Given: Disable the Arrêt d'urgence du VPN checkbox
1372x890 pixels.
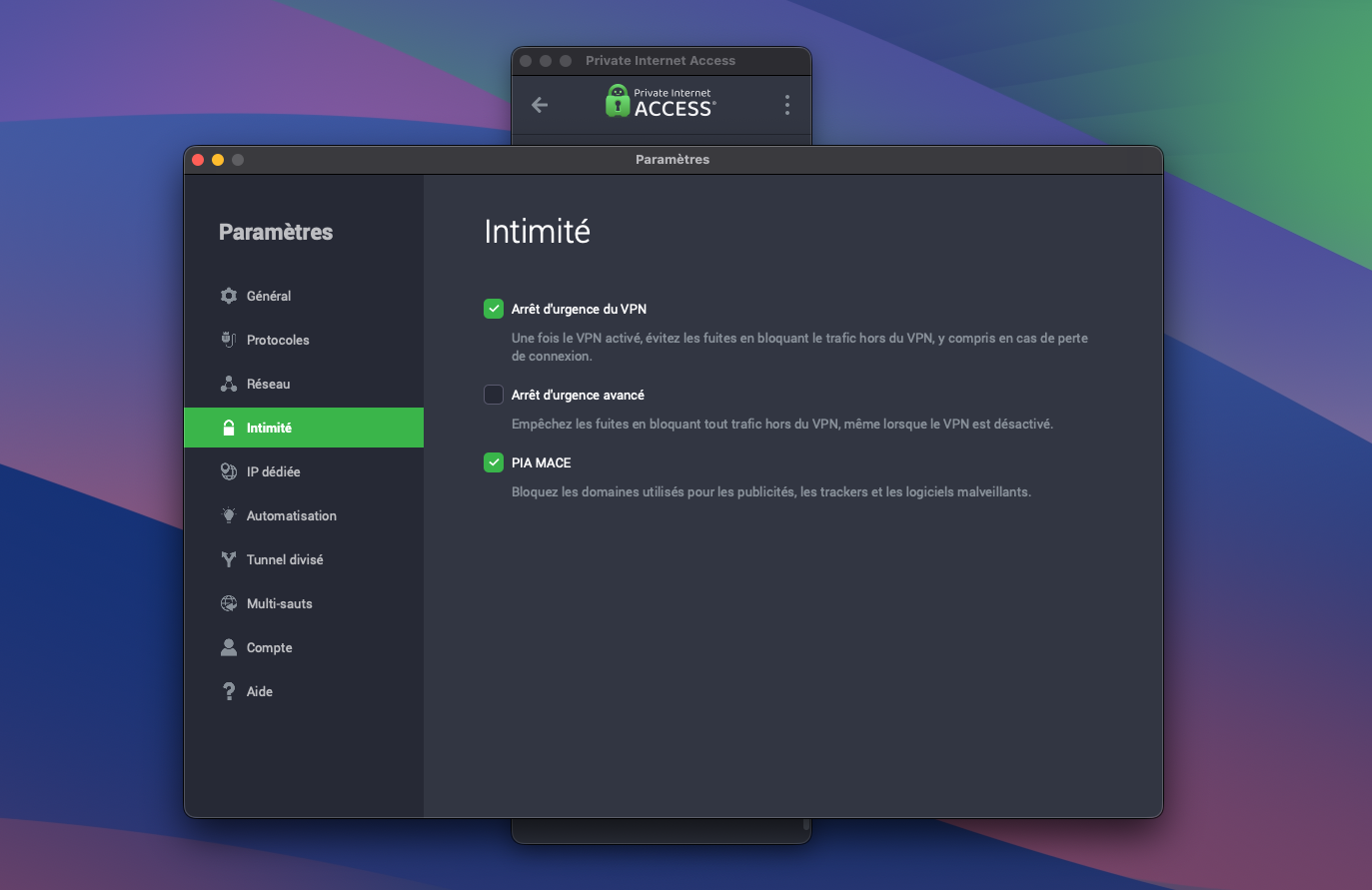Looking at the screenshot, I should click(x=494, y=309).
